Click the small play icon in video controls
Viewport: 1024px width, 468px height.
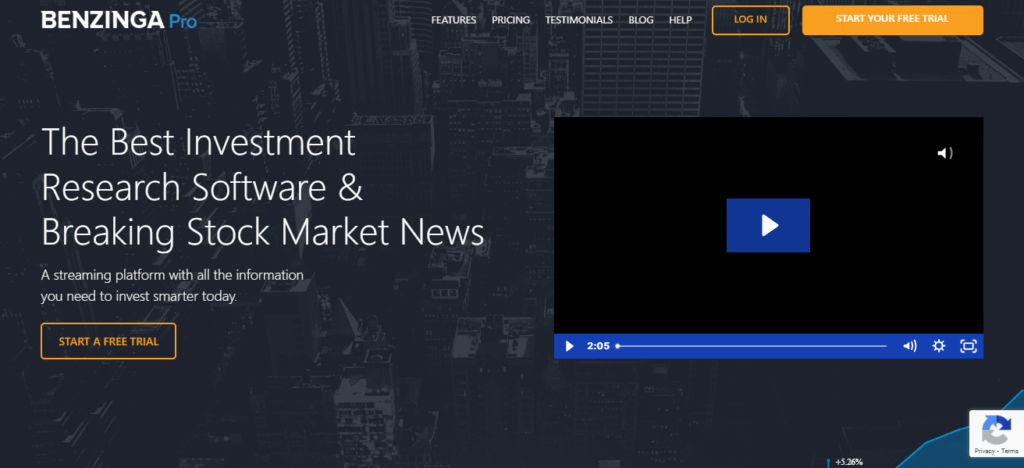pos(569,346)
